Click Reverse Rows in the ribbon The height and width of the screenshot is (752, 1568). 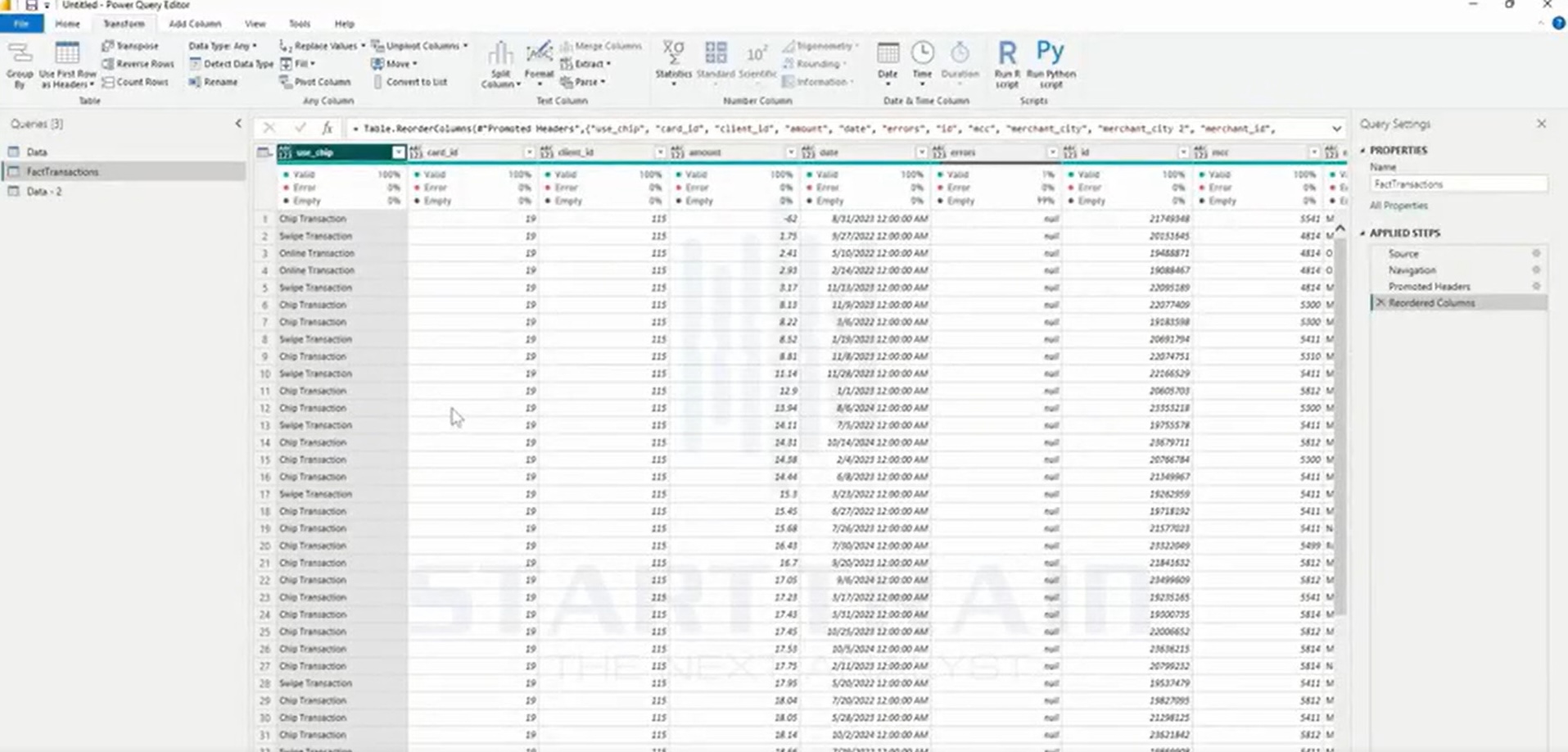138,64
